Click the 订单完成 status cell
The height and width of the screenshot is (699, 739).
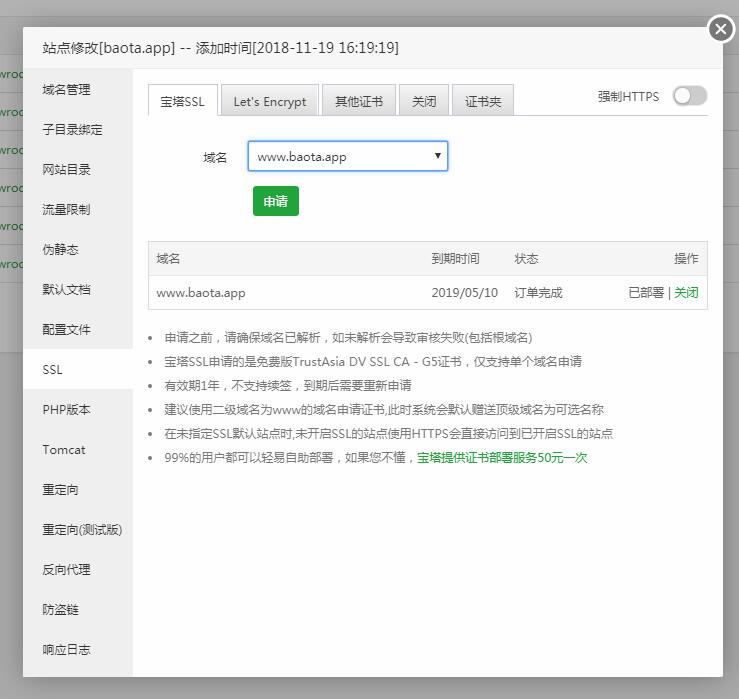point(538,293)
